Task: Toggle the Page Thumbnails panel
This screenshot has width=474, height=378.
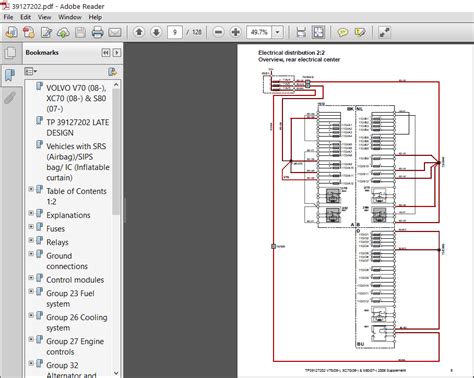Action: click(x=10, y=52)
